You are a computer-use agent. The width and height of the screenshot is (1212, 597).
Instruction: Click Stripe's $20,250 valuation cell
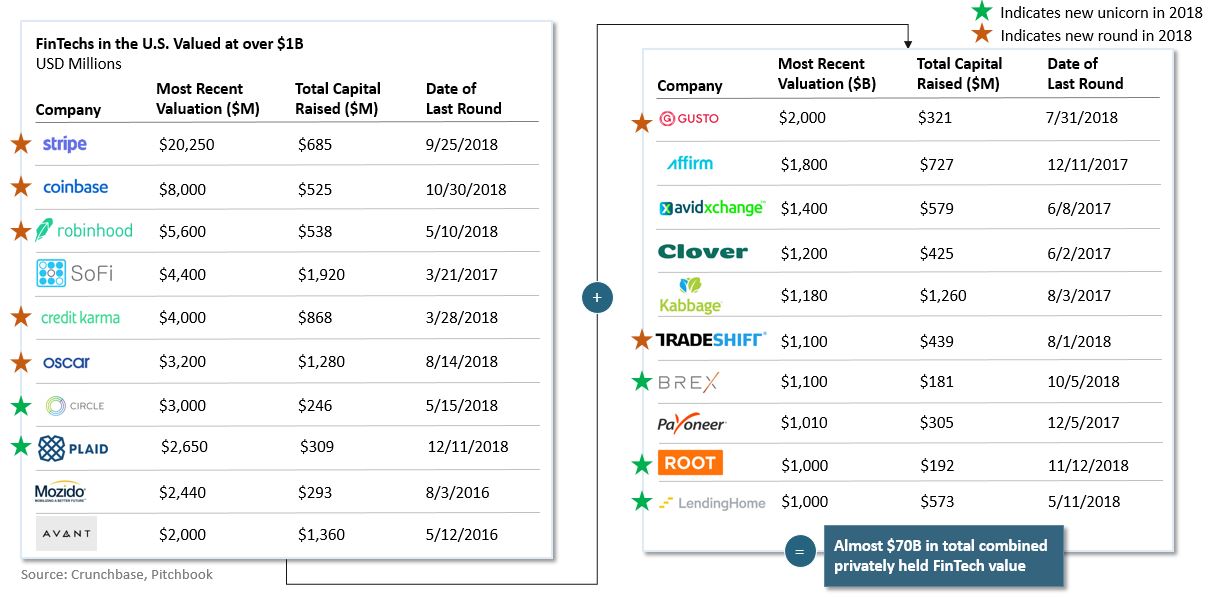tap(186, 145)
